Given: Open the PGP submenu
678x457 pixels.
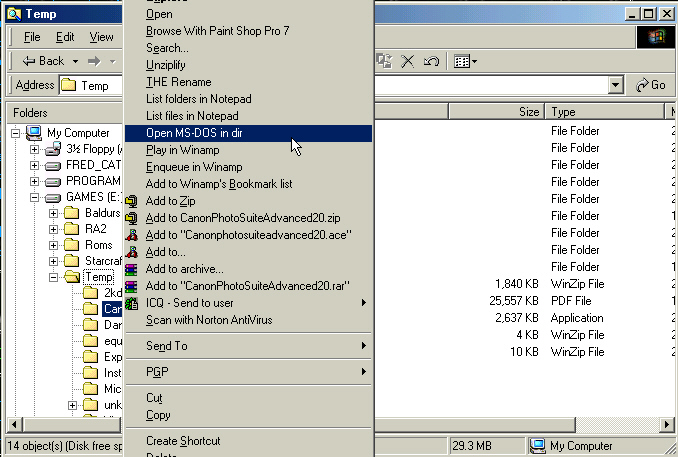Looking at the screenshot, I should [x=248, y=372].
